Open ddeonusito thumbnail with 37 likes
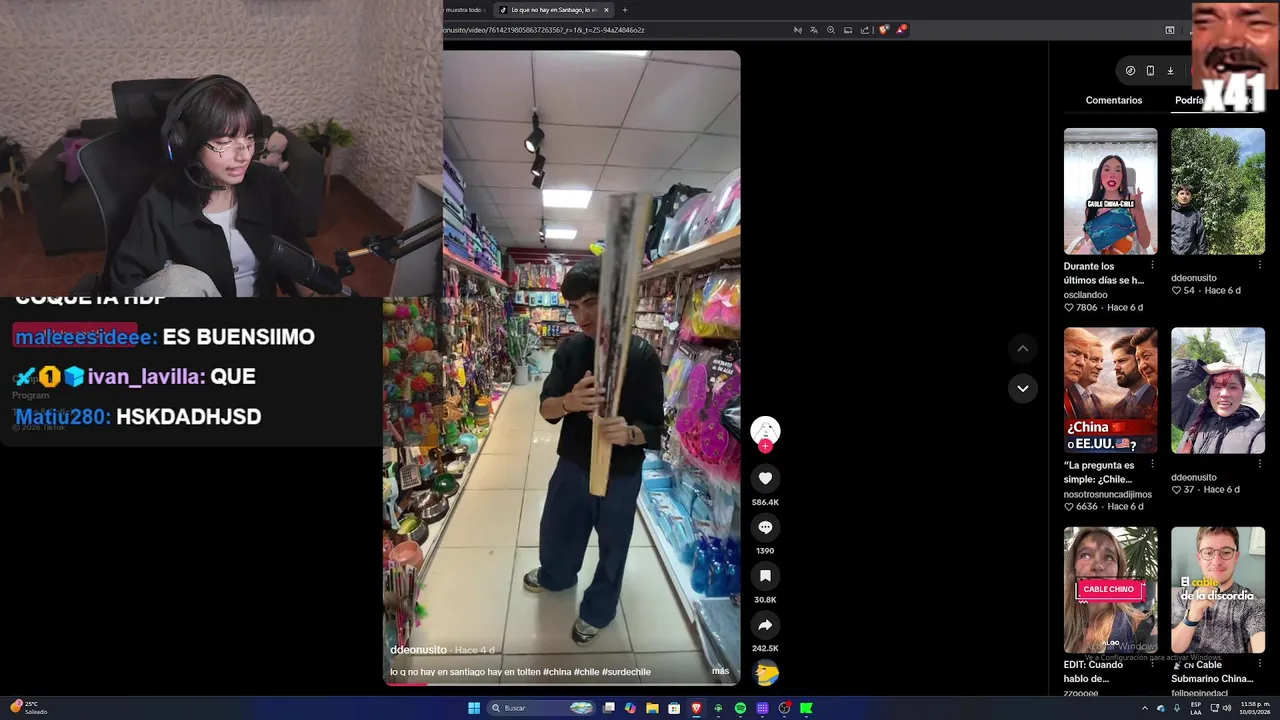Image resolution: width=1280 pixels, height=720 pixels. tap(1218, 390)
